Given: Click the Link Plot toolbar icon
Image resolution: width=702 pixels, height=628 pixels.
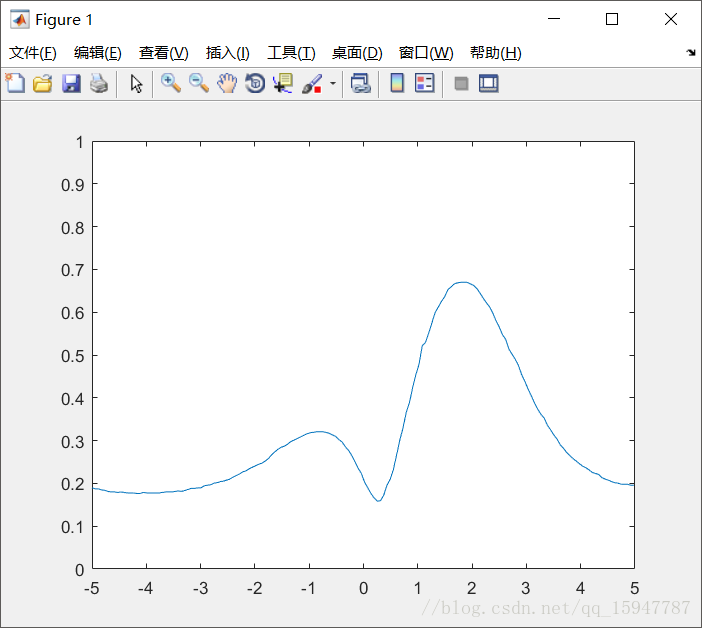Looking at the screenshot, I should tap(361, 84).
